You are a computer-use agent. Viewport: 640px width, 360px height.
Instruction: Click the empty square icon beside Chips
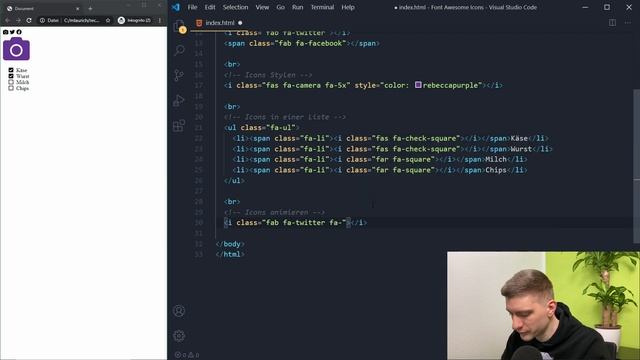(11, 88)
